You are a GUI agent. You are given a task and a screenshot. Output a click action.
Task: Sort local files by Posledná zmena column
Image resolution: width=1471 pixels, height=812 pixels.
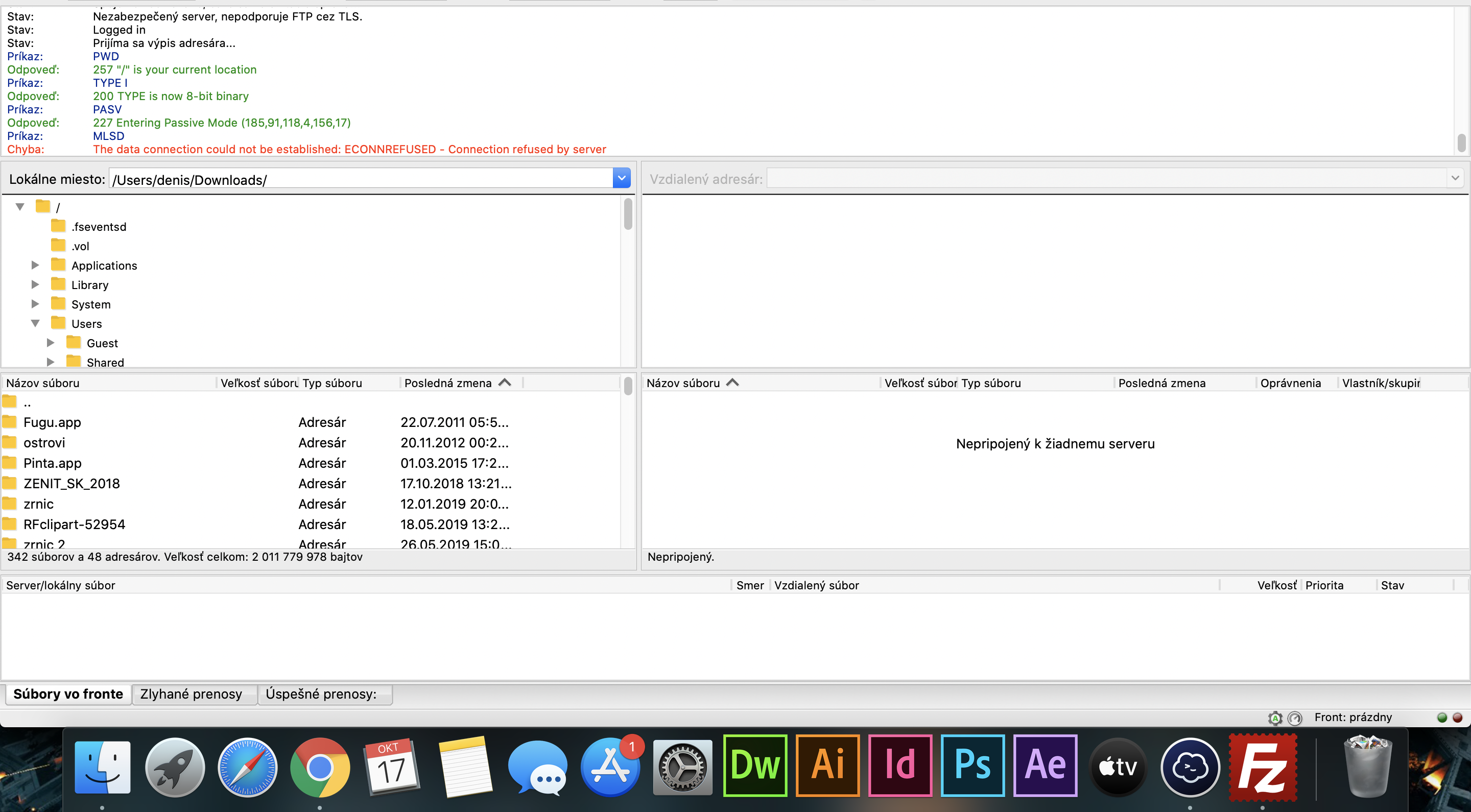[448, 383]
